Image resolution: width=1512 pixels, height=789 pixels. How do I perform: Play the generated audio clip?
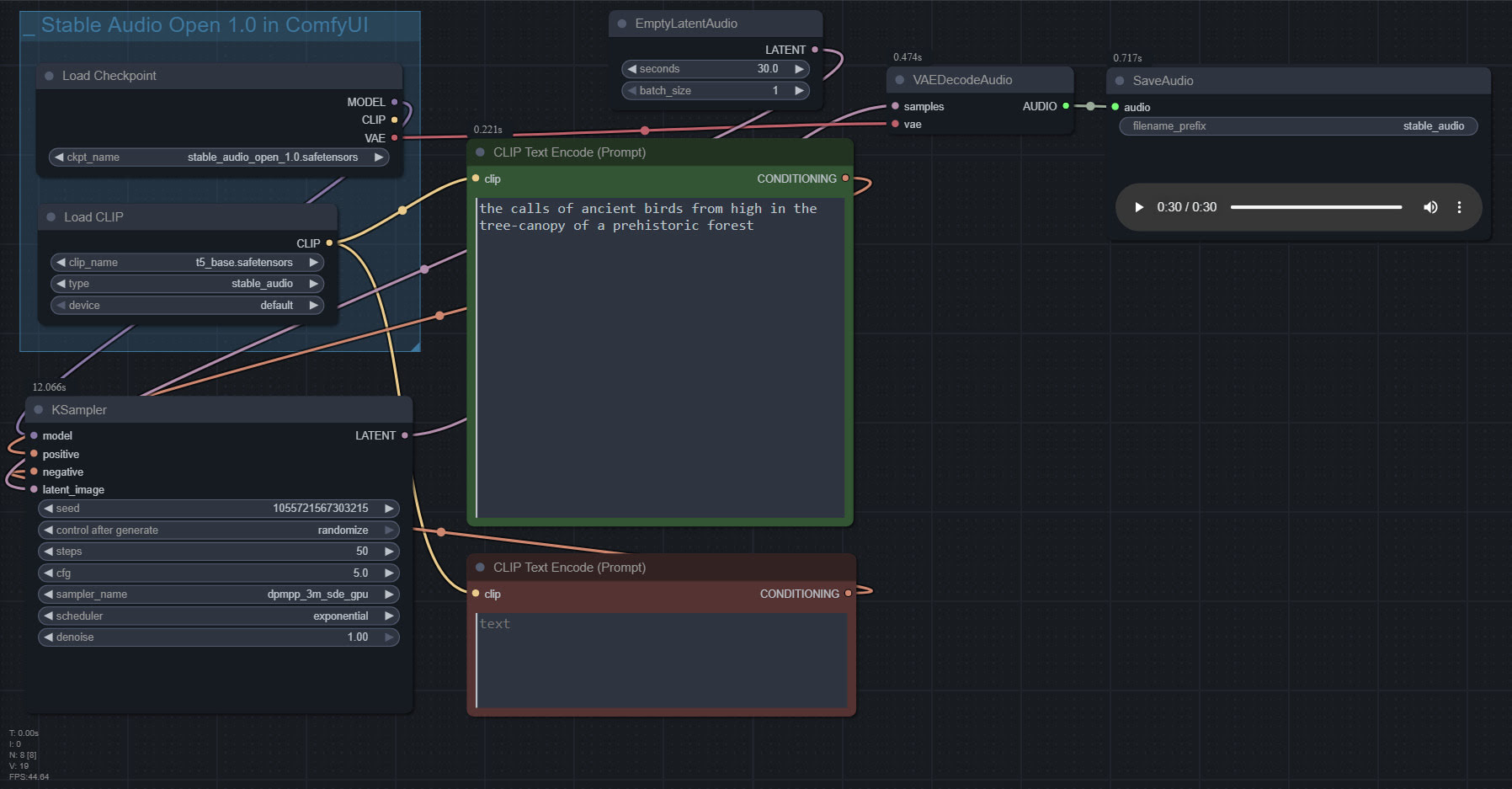(x=1138, y=207)
